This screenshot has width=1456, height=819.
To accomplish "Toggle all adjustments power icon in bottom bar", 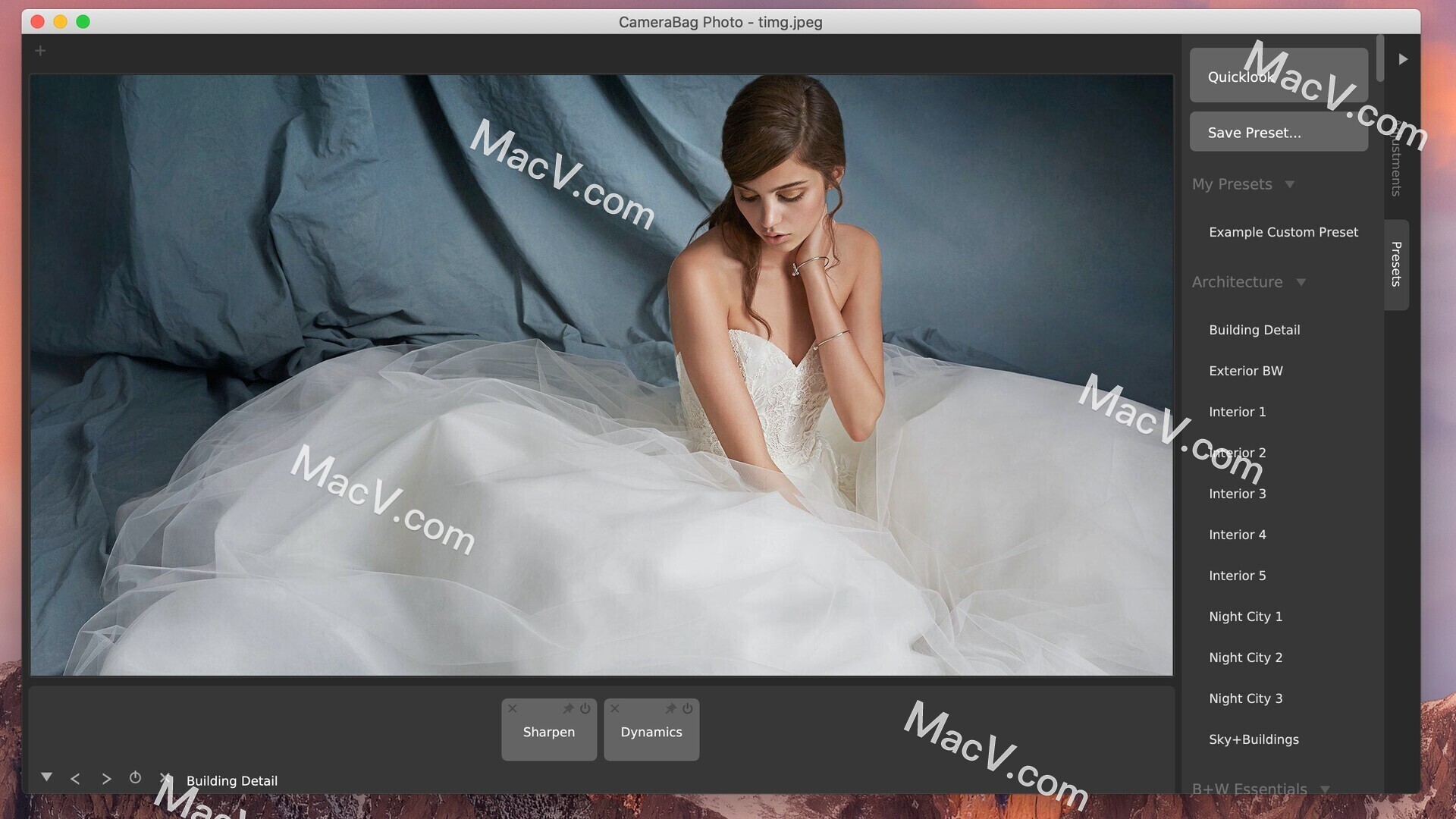I will pos(135,777).
